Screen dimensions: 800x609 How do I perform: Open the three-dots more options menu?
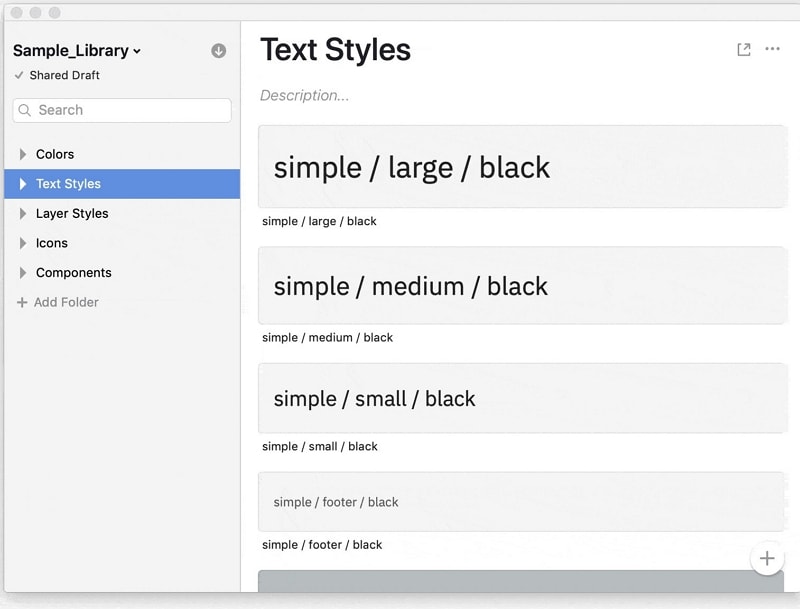(772, 49)
